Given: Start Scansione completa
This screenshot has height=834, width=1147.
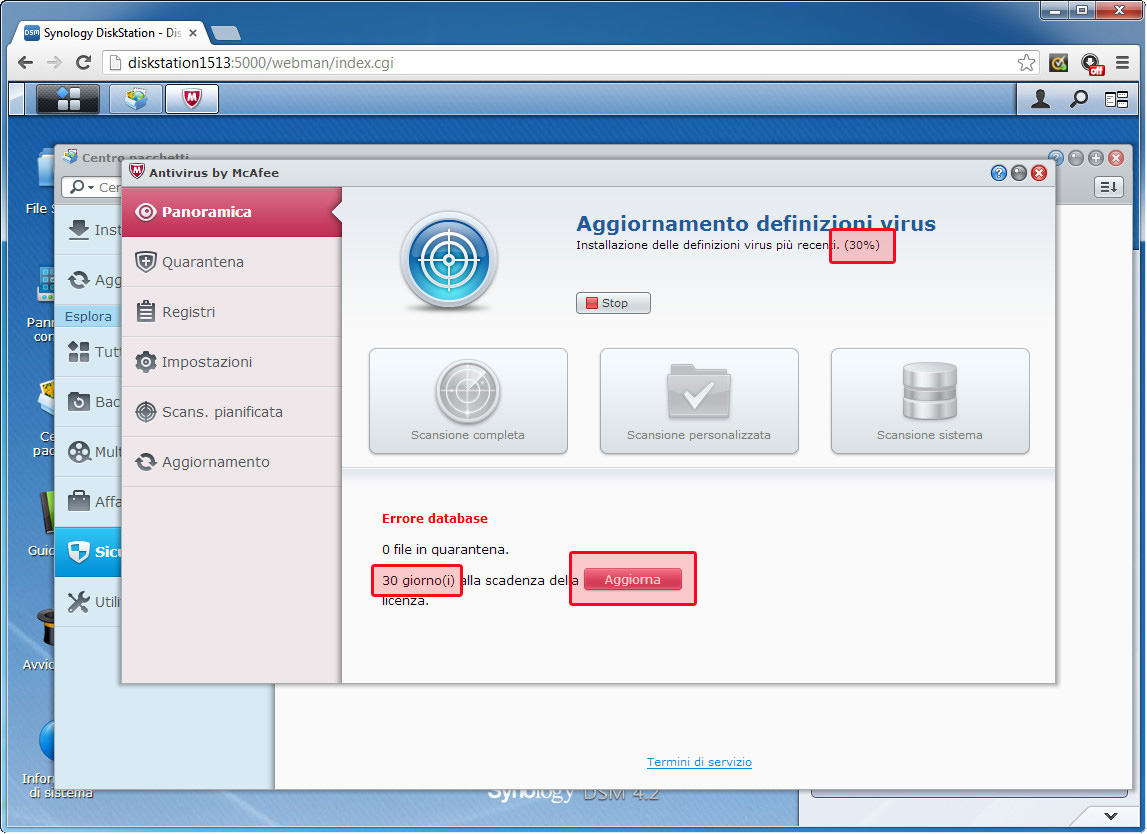Looking at the screenshot, I should 468,401.
